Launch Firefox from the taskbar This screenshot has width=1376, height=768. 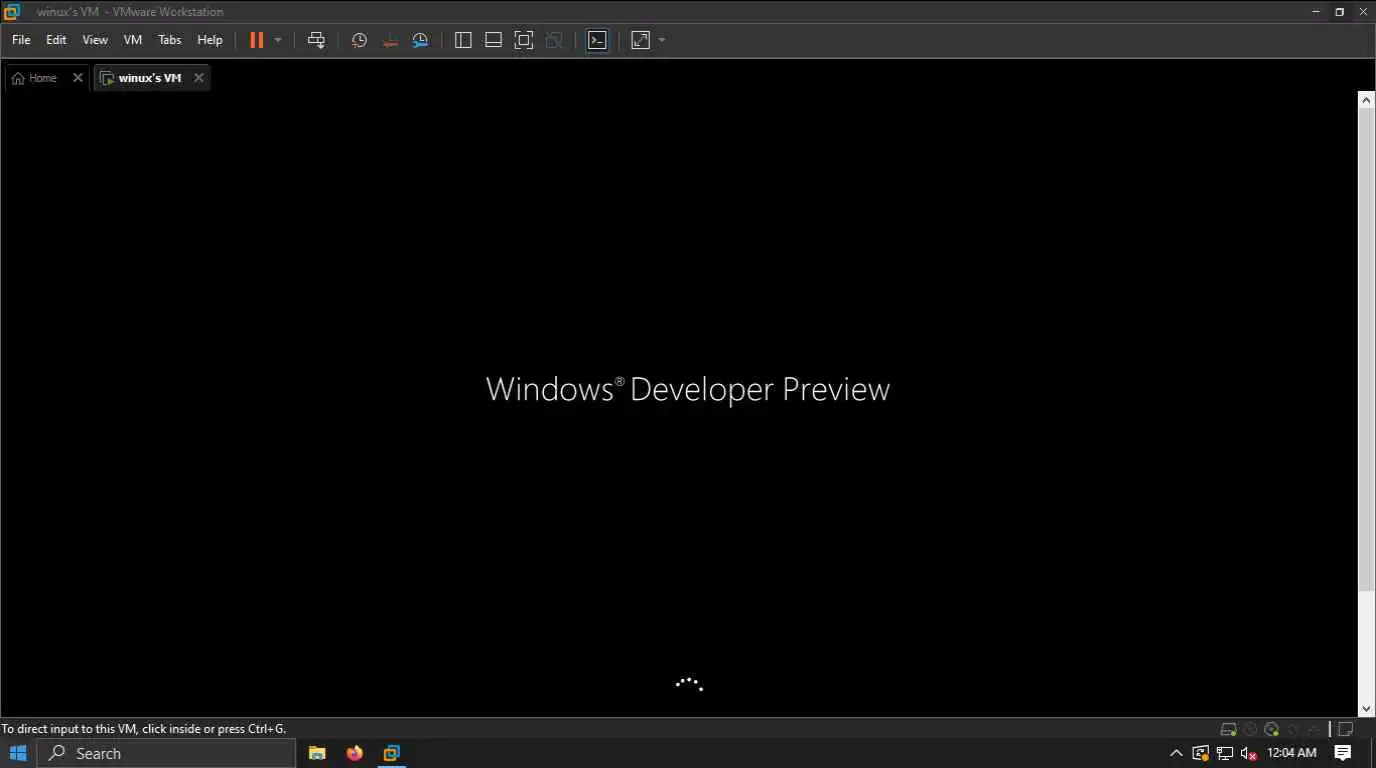pos(355,753)
